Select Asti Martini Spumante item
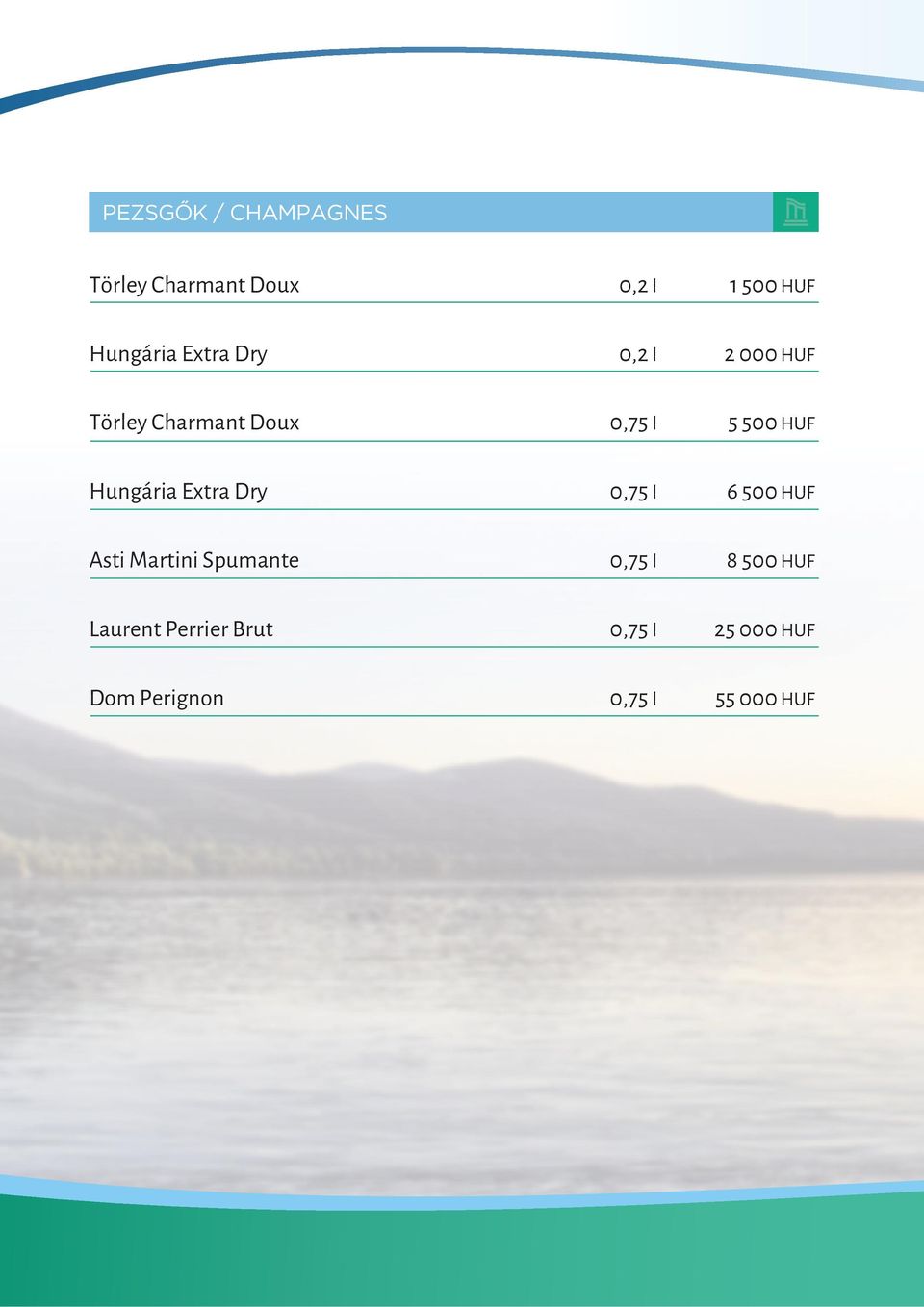The image size is (924, 1307). coord(194,560)
